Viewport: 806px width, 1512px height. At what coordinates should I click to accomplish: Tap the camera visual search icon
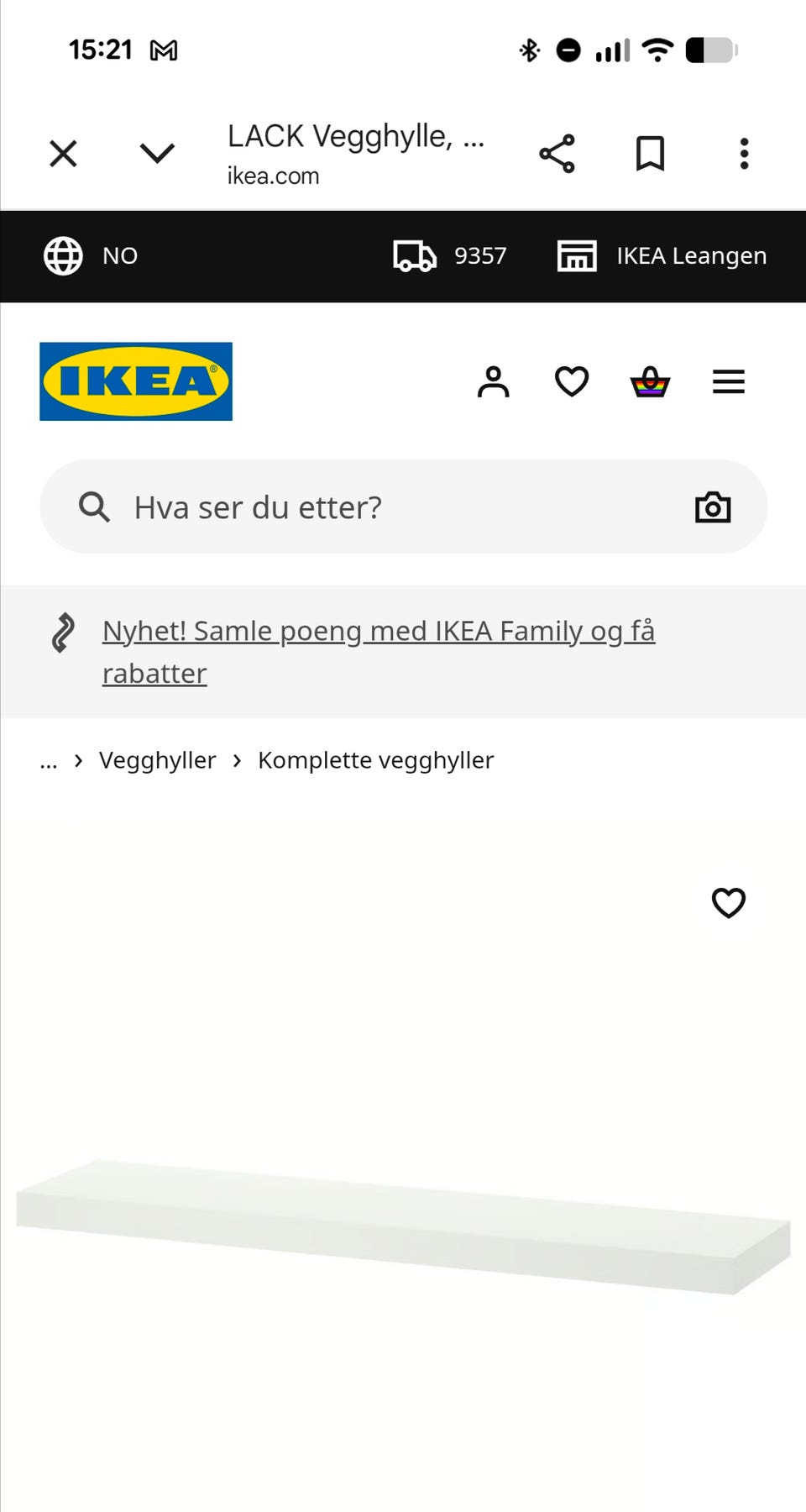click(x=713, y=507)
